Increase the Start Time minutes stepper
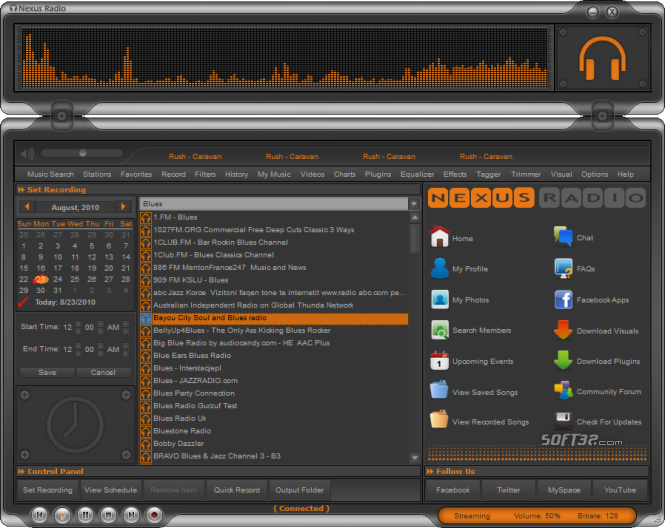 tap(101, 324)
